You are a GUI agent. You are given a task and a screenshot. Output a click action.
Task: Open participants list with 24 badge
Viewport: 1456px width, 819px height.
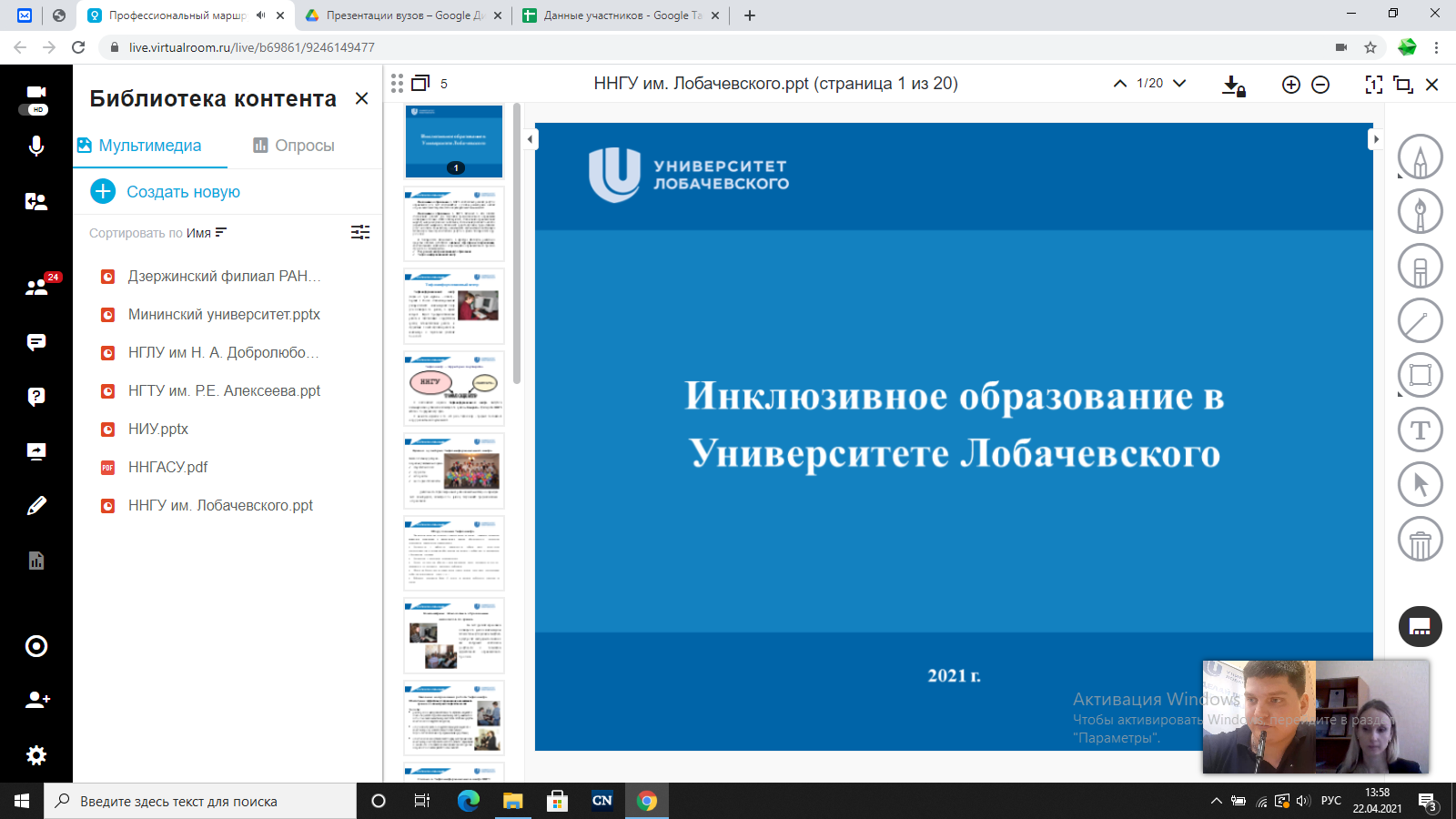[x=36, y=287]
